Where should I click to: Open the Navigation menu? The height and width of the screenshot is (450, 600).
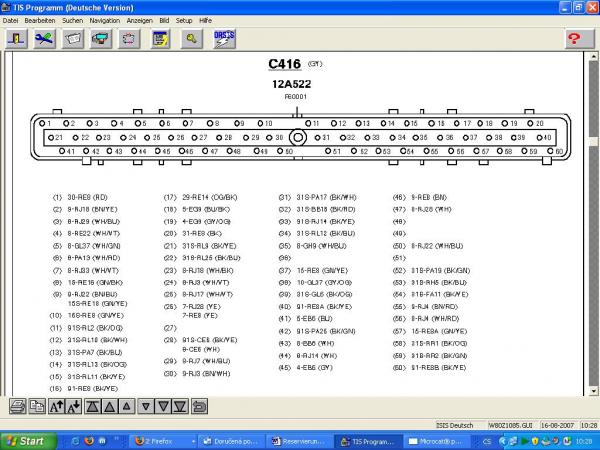[104, 19]
